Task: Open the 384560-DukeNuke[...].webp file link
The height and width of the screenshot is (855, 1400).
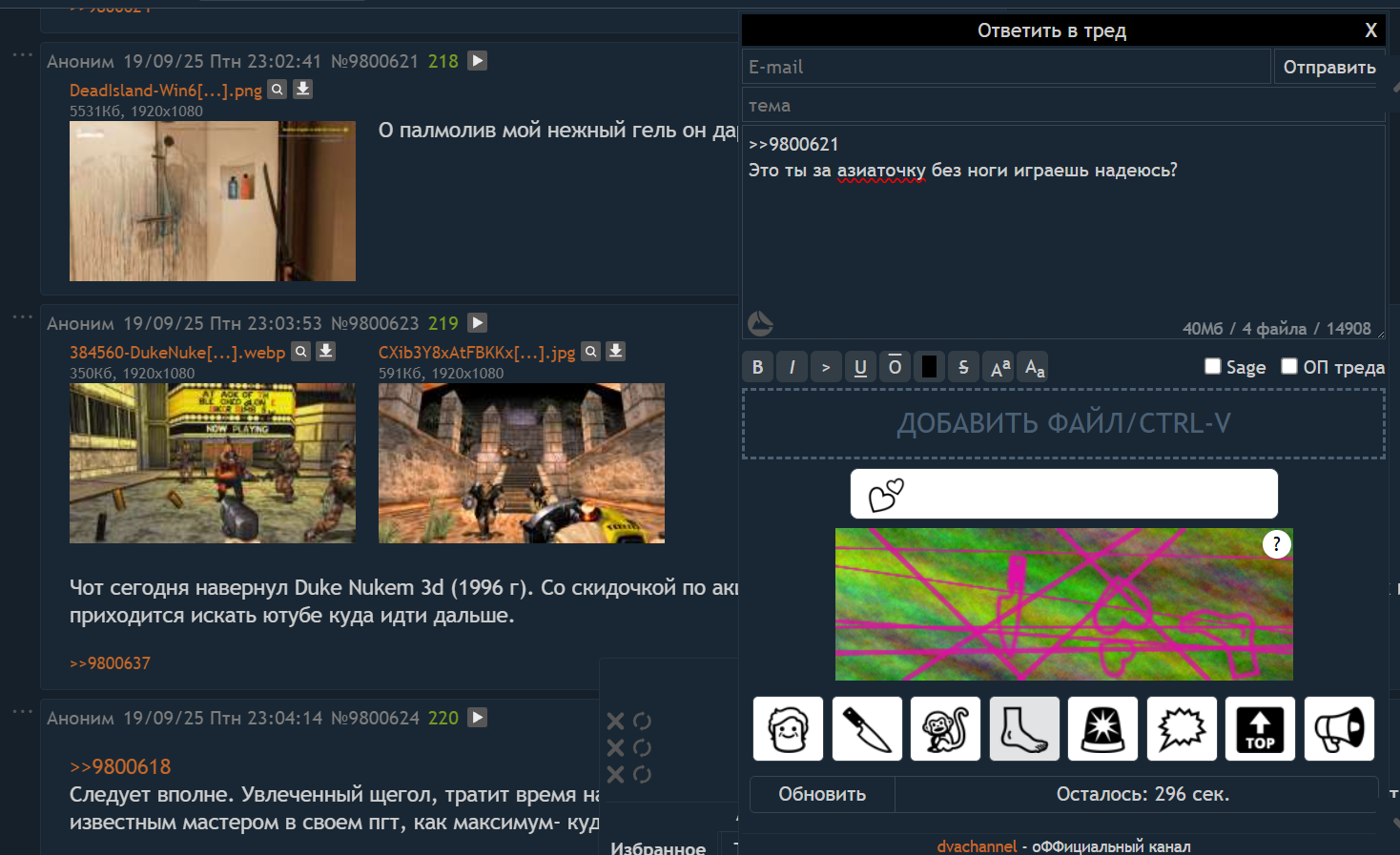Action: 177,353
